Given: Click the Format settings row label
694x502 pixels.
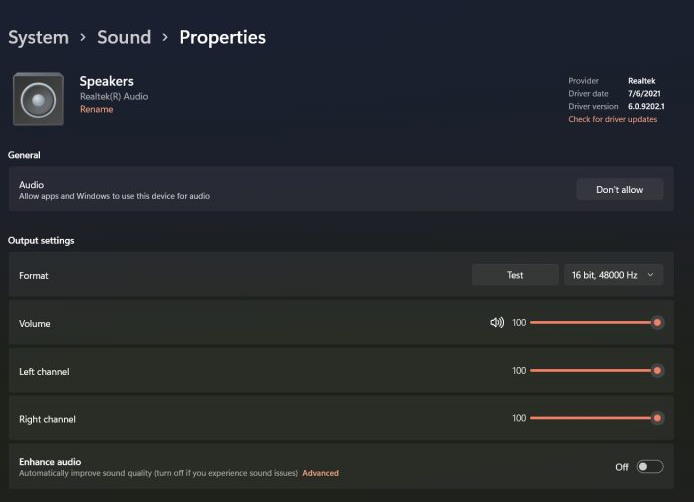Looking at the screenshot, I should coord(34,275).
